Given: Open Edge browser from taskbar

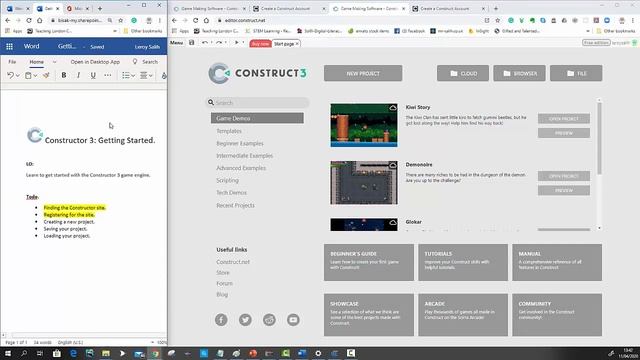Looking at the screenshot, I should pos(73,353).
